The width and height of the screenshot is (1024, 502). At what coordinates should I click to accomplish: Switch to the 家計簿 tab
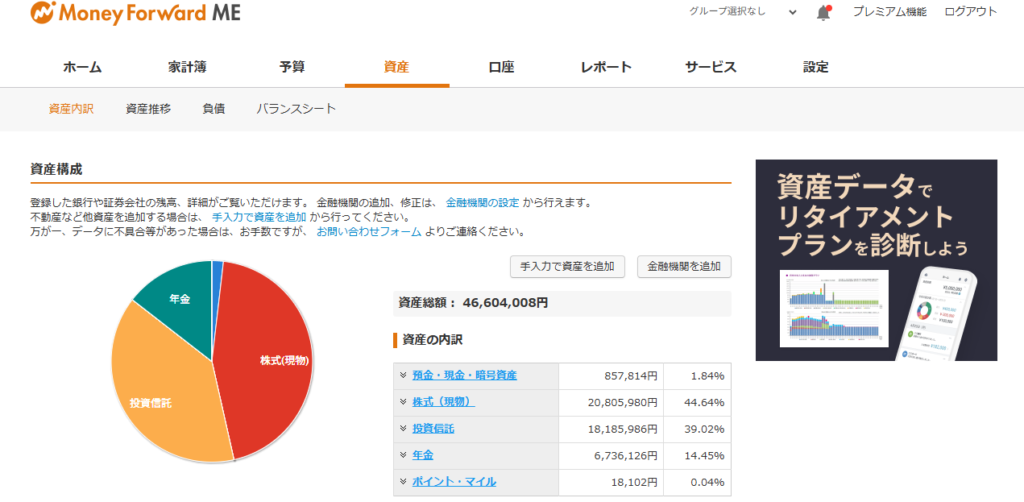[x=188, y=67]
